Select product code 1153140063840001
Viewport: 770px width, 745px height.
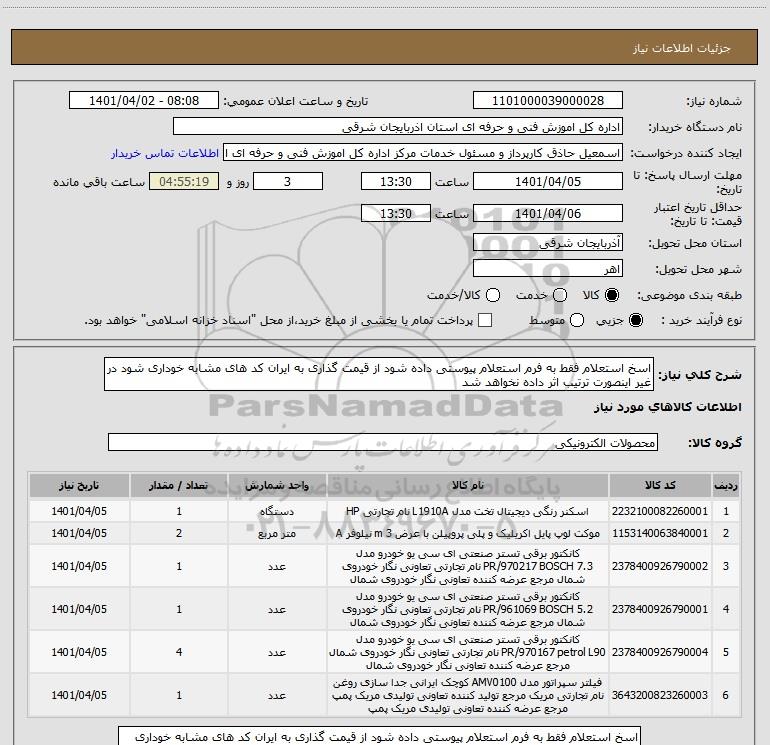pyautogui.click(x=660, y=533)
